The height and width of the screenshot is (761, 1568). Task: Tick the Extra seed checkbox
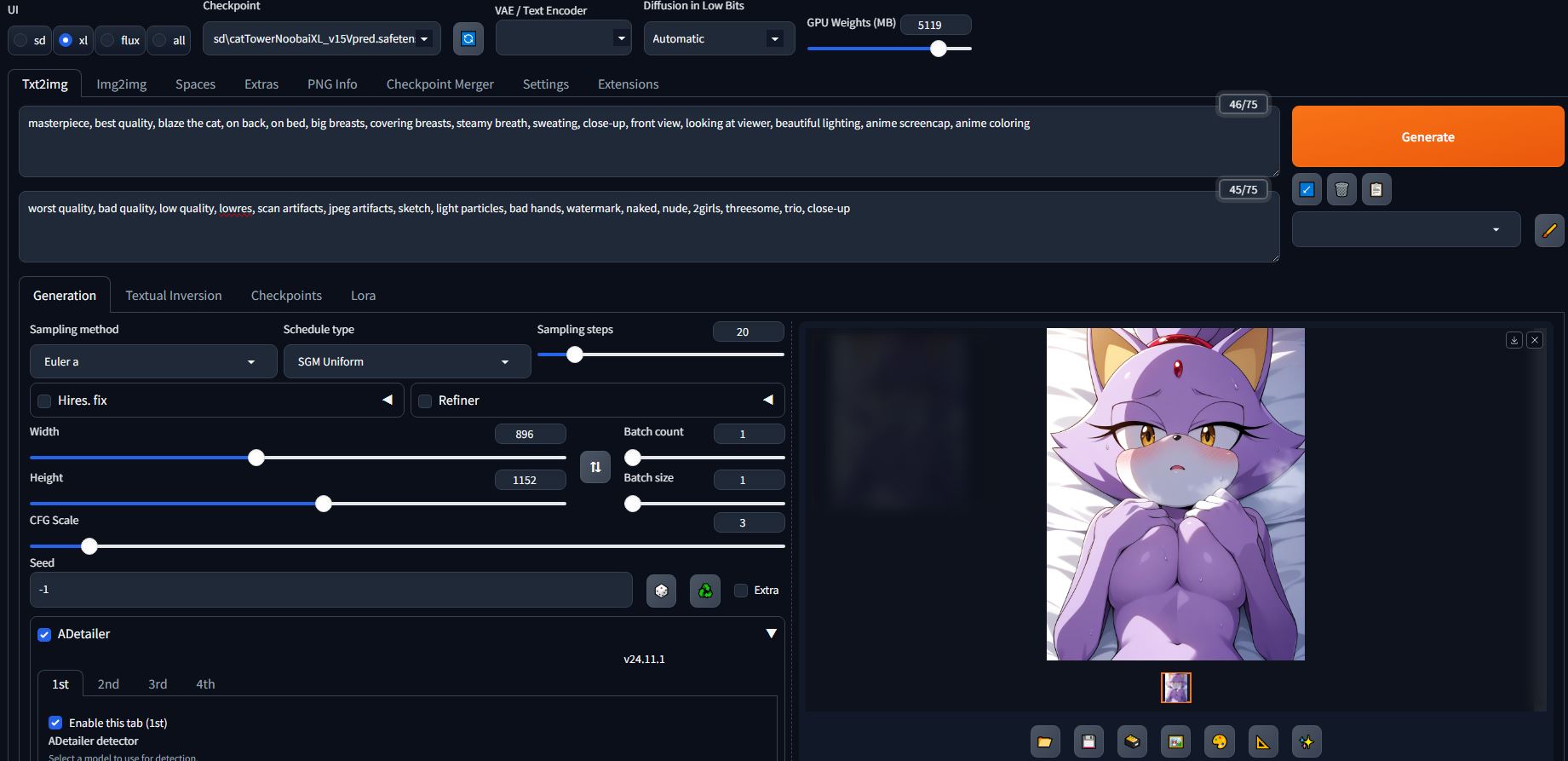click(x=741, y=591)
